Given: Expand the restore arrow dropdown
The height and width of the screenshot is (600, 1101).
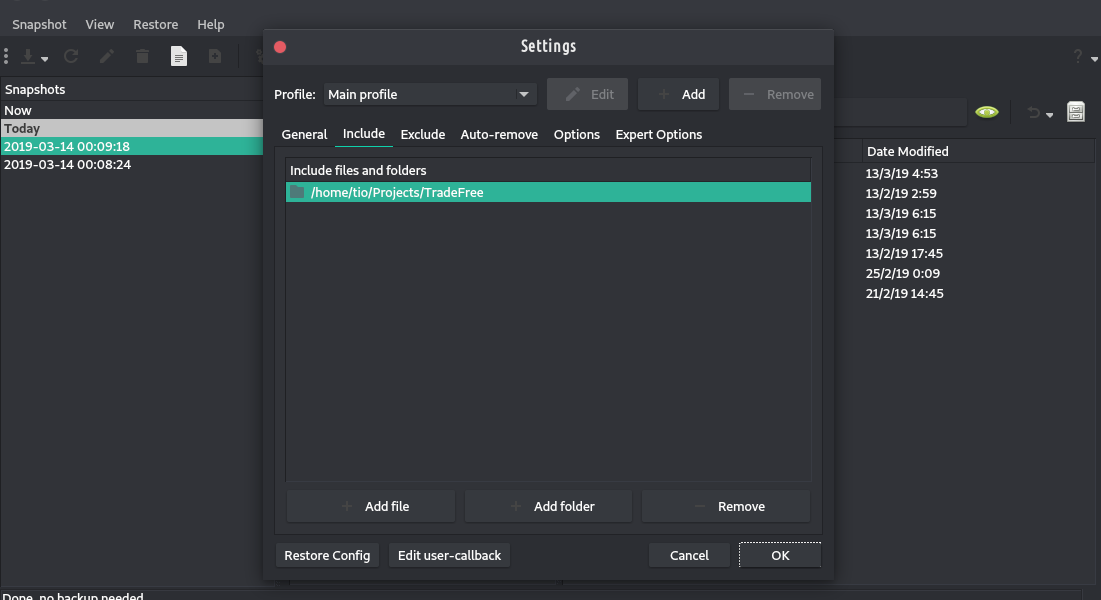Looking at the screenshot, I should tap(1049, 114).
